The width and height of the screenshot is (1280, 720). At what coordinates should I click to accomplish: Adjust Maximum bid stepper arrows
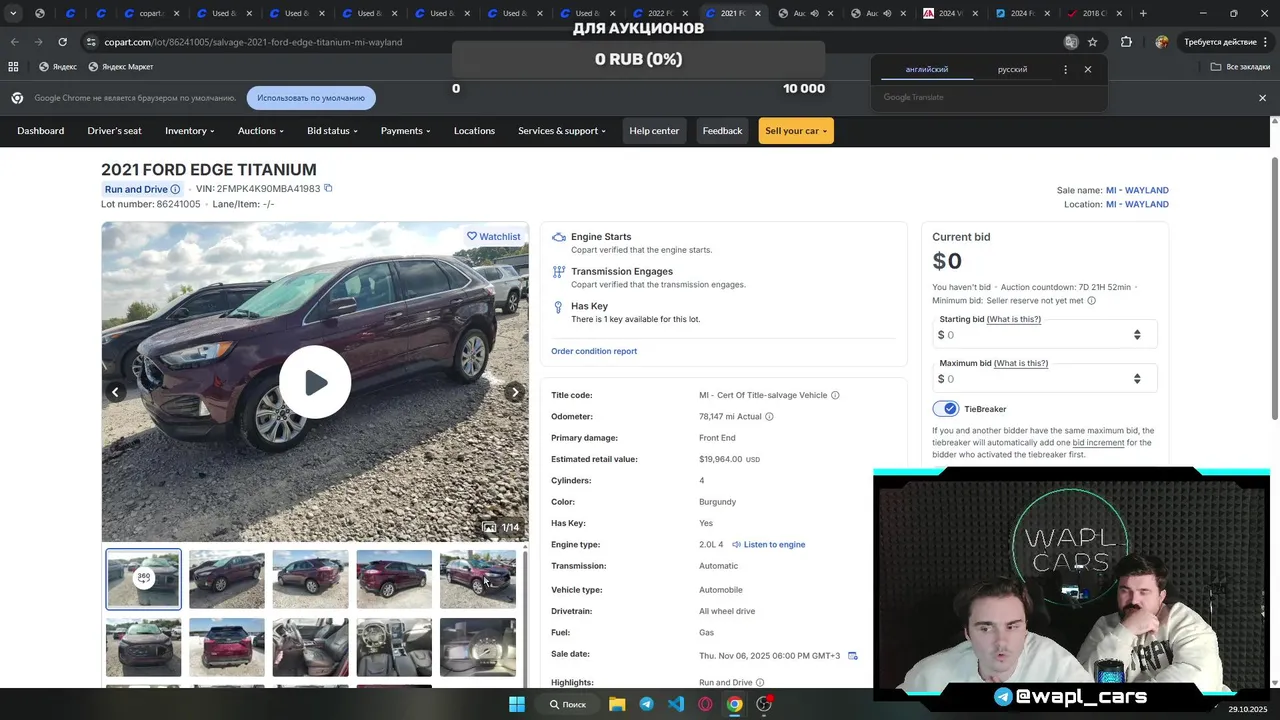click(x=1137, y=379)
